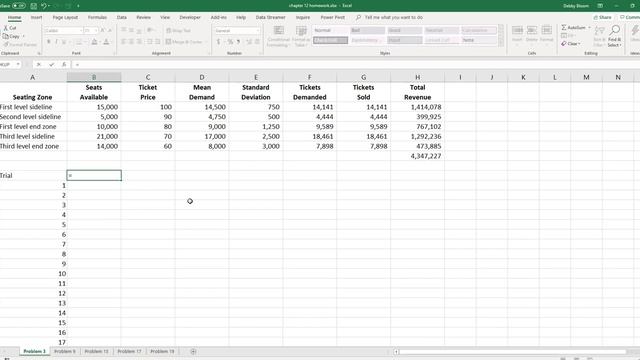Click the New Sheet plus icon

[193, 351]
